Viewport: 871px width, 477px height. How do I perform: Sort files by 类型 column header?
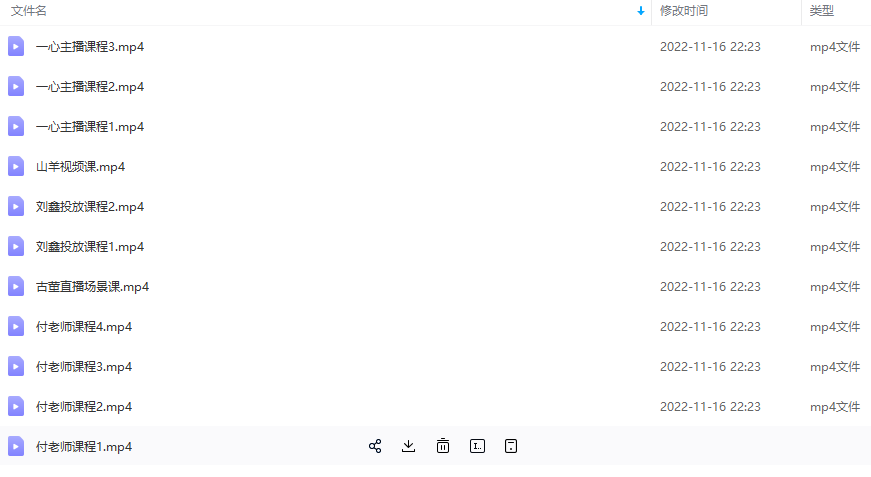point(821,11)
